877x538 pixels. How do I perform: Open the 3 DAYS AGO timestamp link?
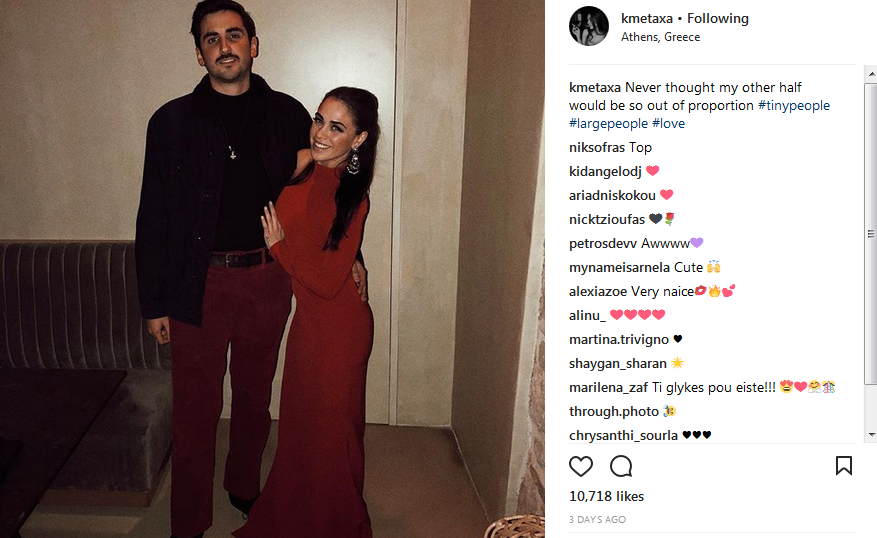click(597, 520)
